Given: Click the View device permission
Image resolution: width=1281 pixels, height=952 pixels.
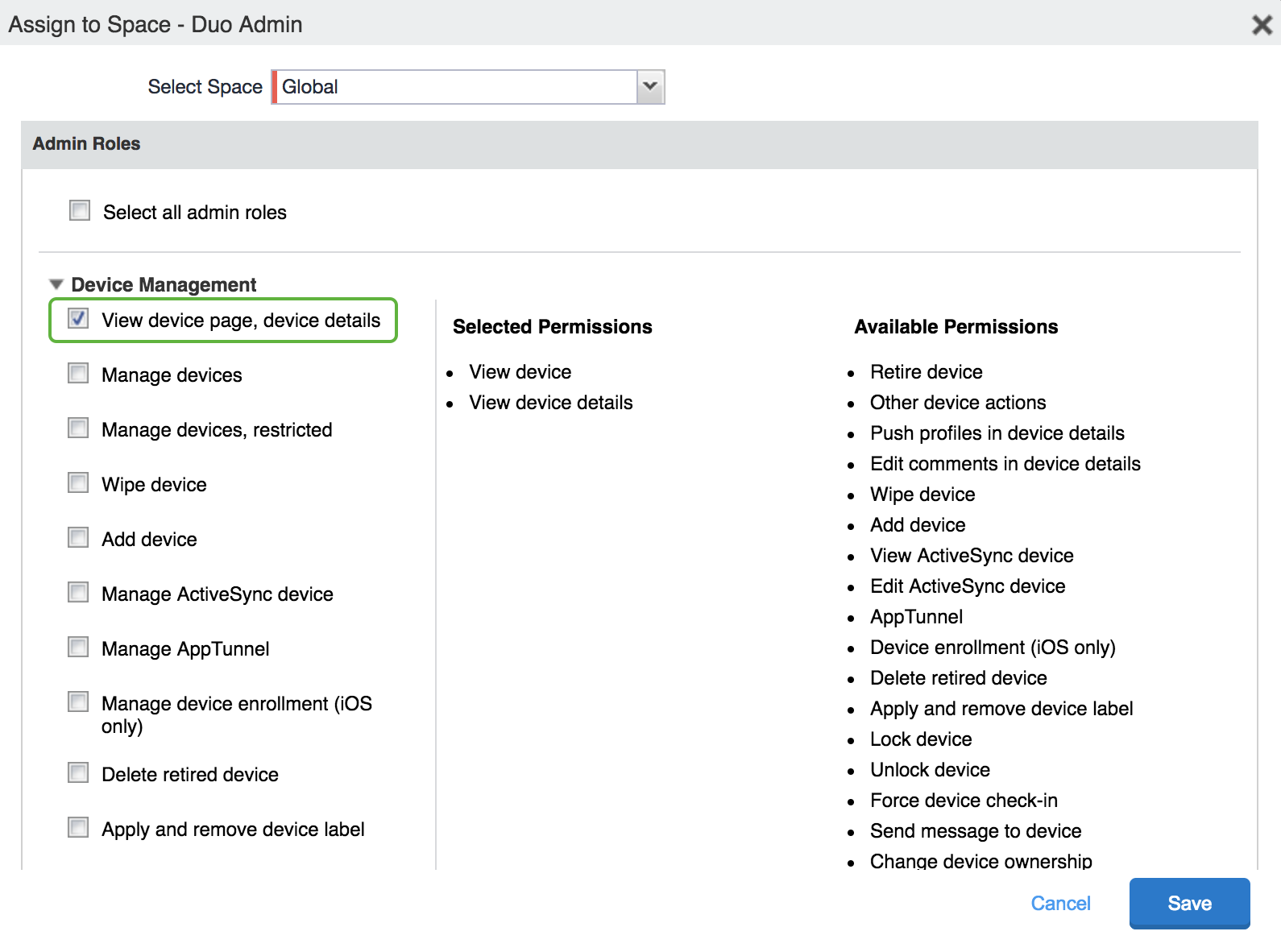Looking at the screenshot, I should point(520,372).
